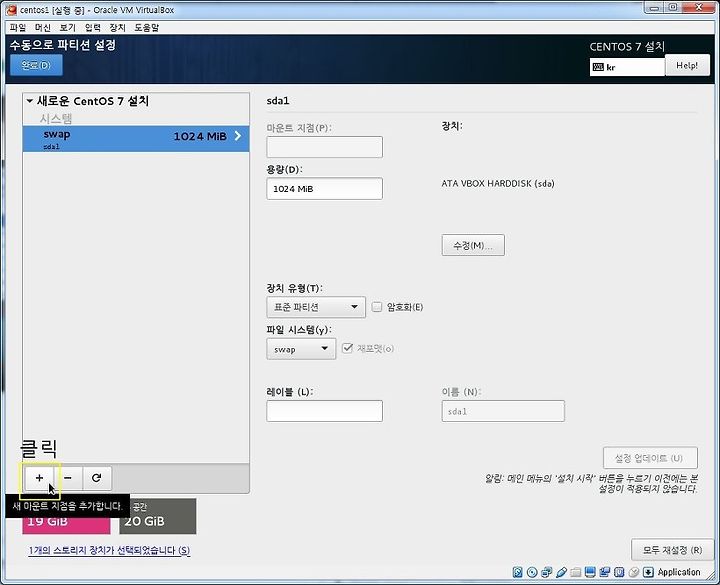Screen dimensions: 720x585
Task: Click the 완료(D) done button
Action: [x=36, y=65]
